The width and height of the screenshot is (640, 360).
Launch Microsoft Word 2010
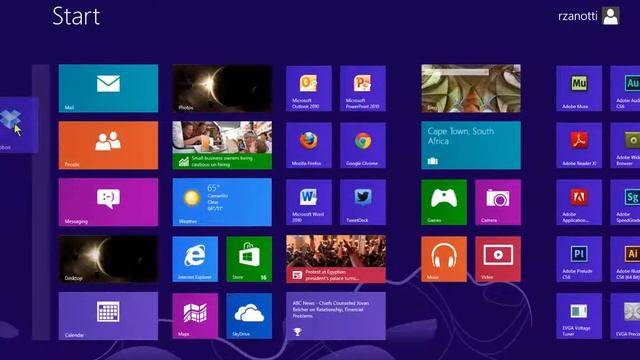click(x=309, y=202)
